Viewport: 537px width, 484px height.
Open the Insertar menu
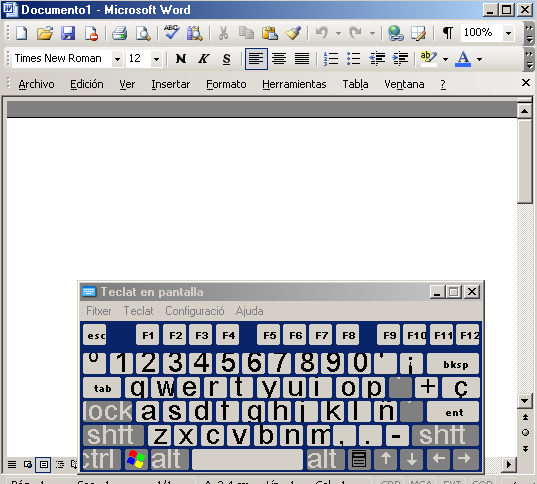[x=171, y=84]
